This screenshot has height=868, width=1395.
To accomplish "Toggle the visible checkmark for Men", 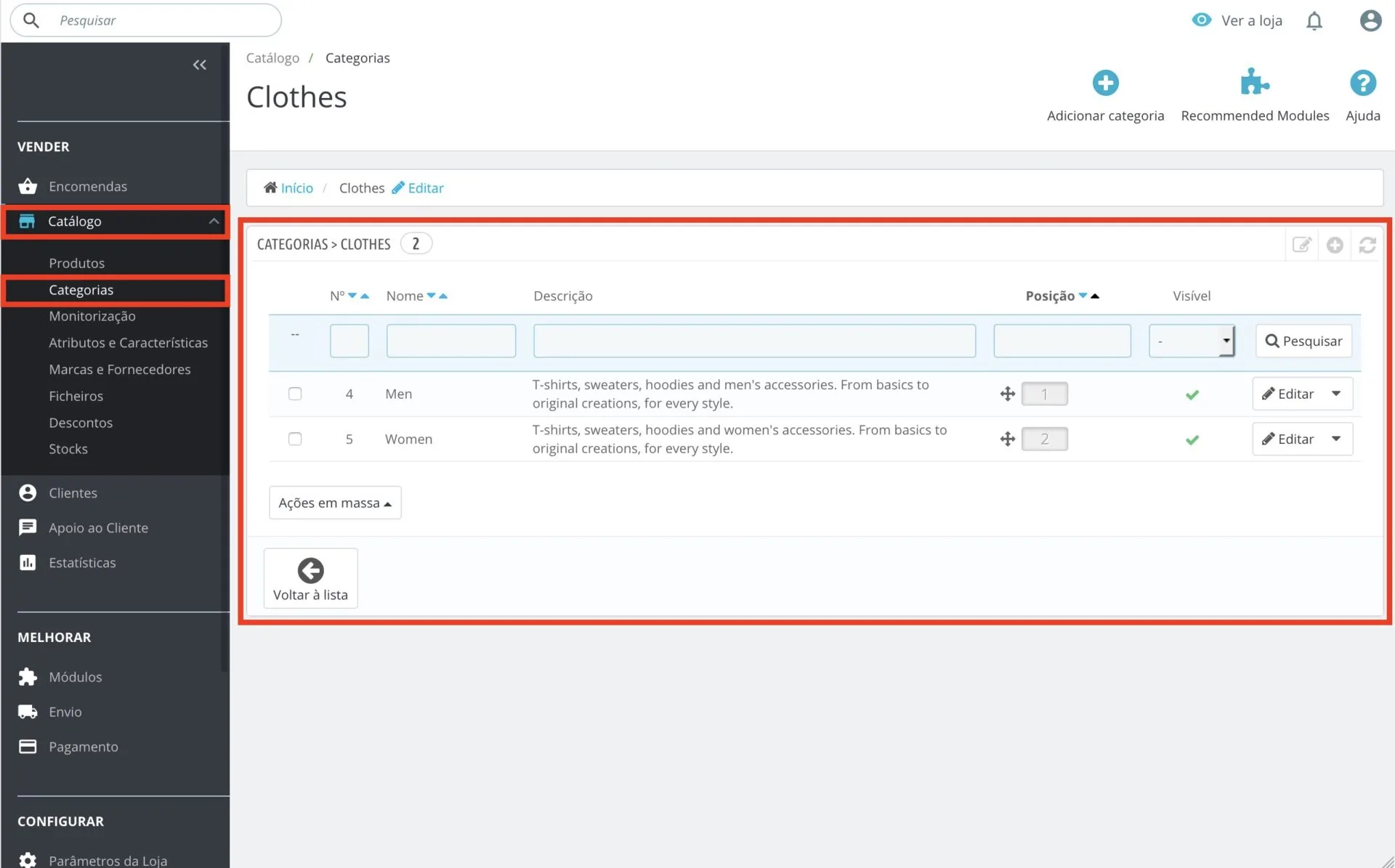I will coord(1192,394).
